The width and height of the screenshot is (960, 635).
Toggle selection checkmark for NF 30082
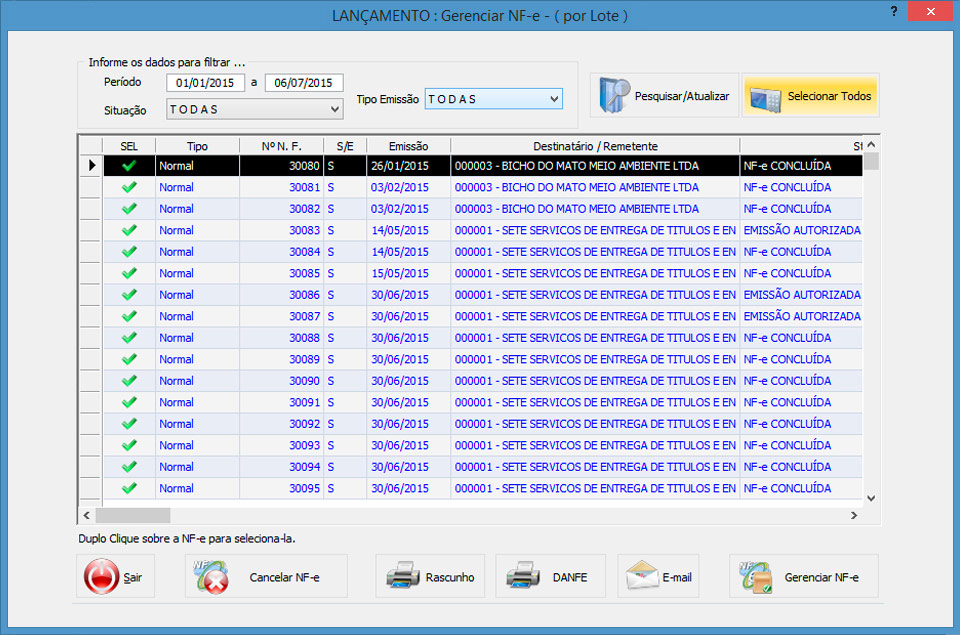[129, 209]
